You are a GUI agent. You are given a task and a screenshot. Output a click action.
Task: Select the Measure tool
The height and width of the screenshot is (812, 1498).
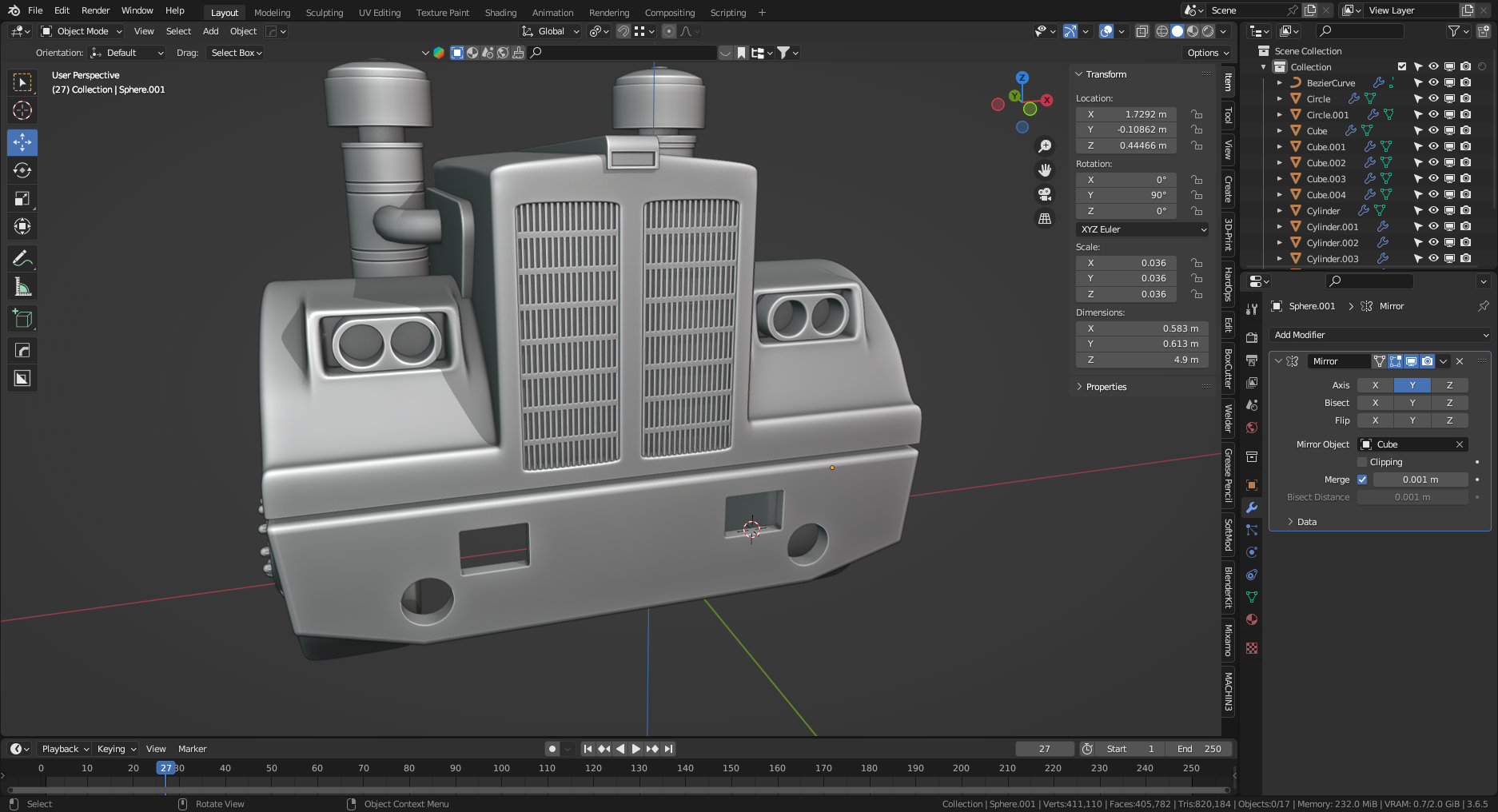(x=22, y=287)
